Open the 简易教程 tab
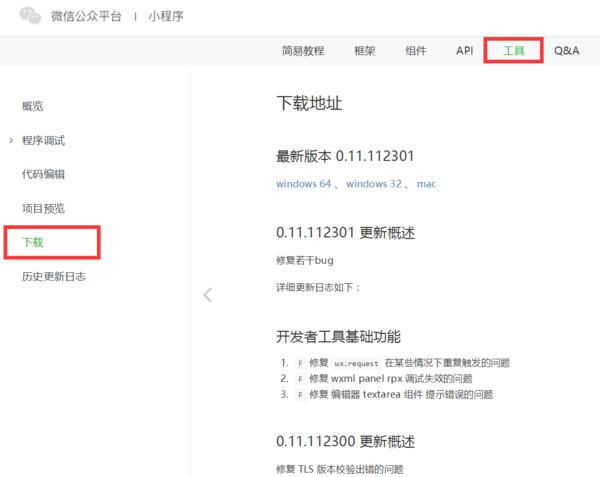Viewport: 600px width, 477px height. (x=303, y=50)
